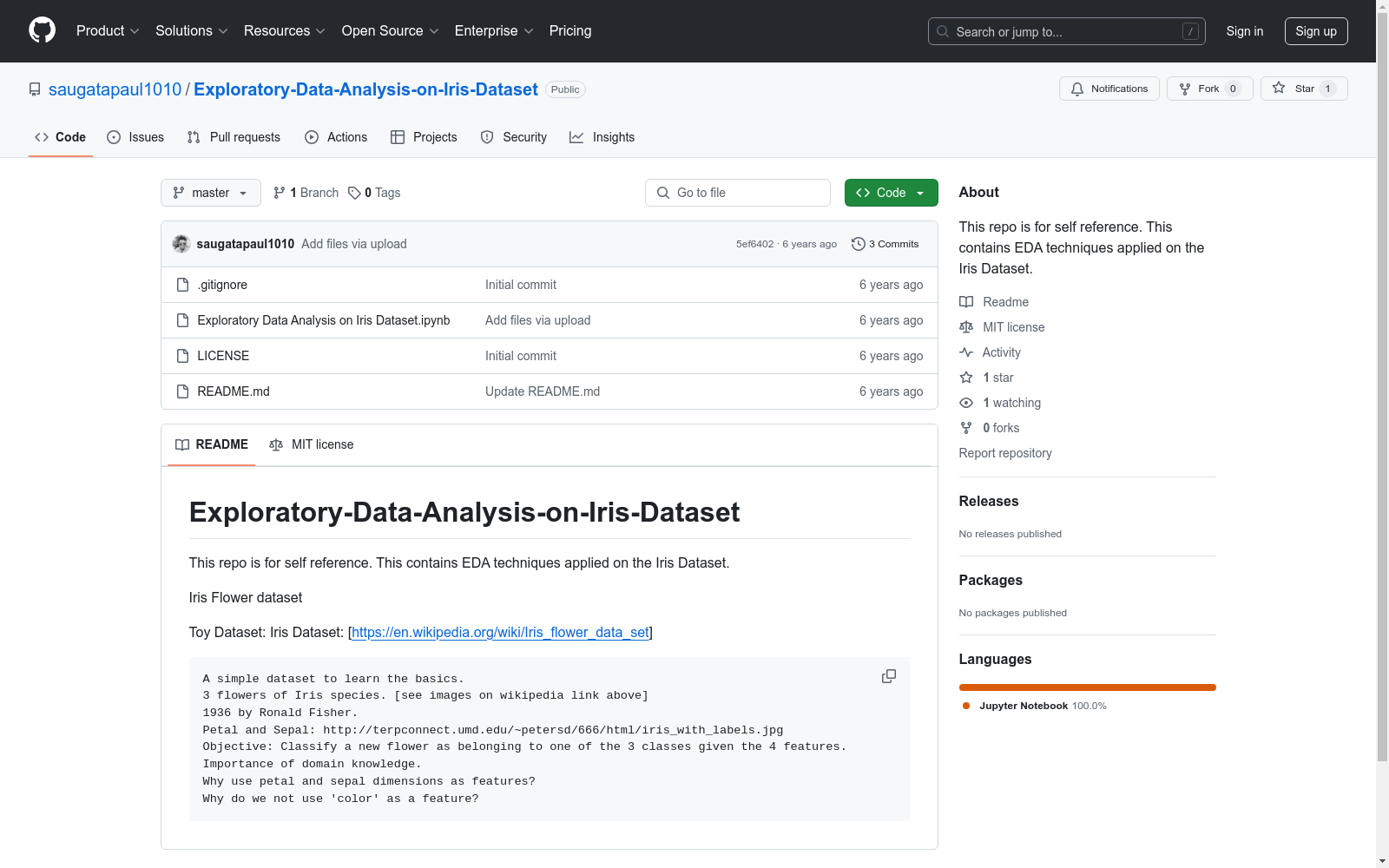The image size is (1389, 868).
Task: Click the file icon beside README.md
Action: [x=182, y=391]
